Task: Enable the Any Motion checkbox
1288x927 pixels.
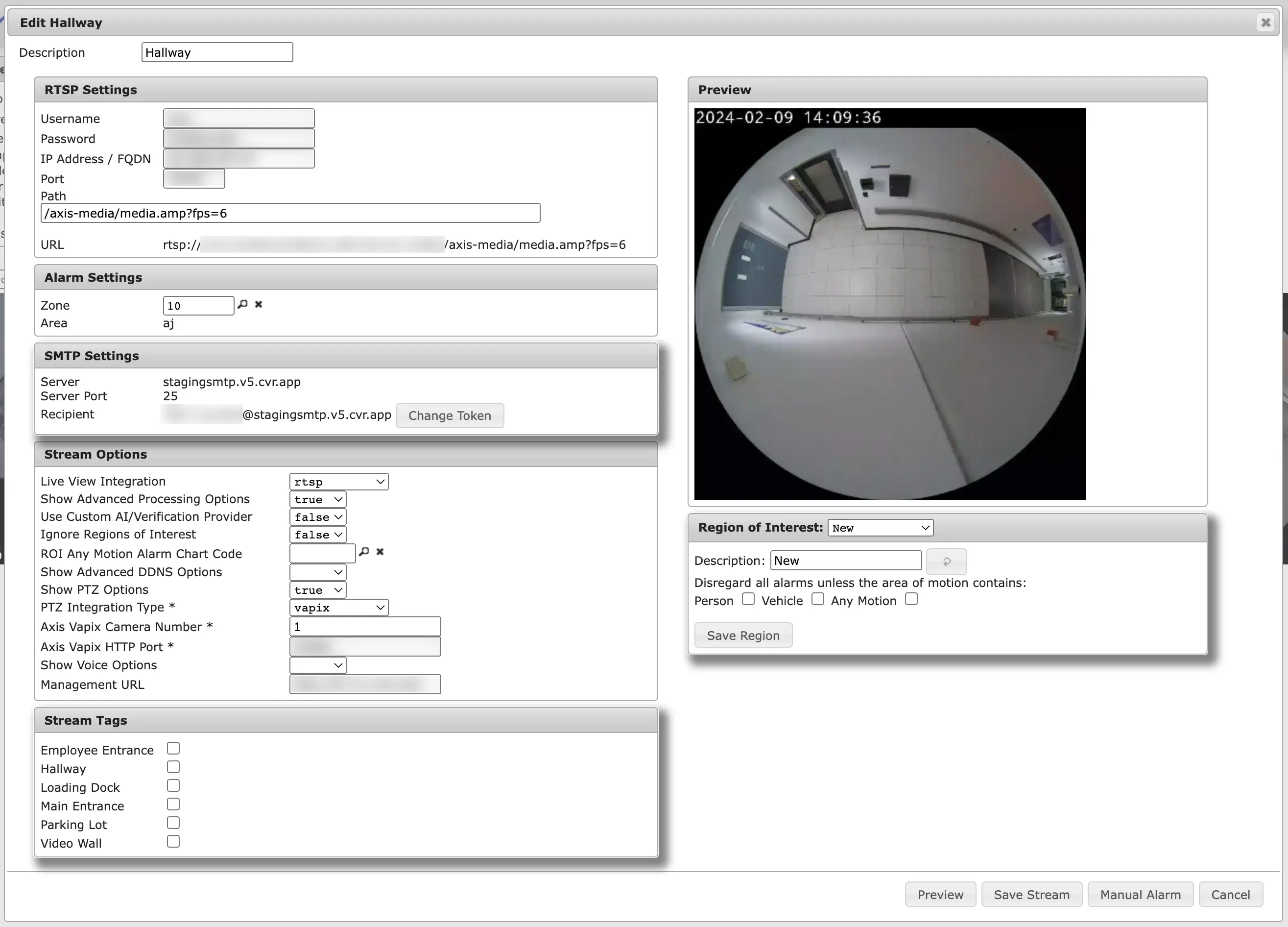Action: coord(911,599)
